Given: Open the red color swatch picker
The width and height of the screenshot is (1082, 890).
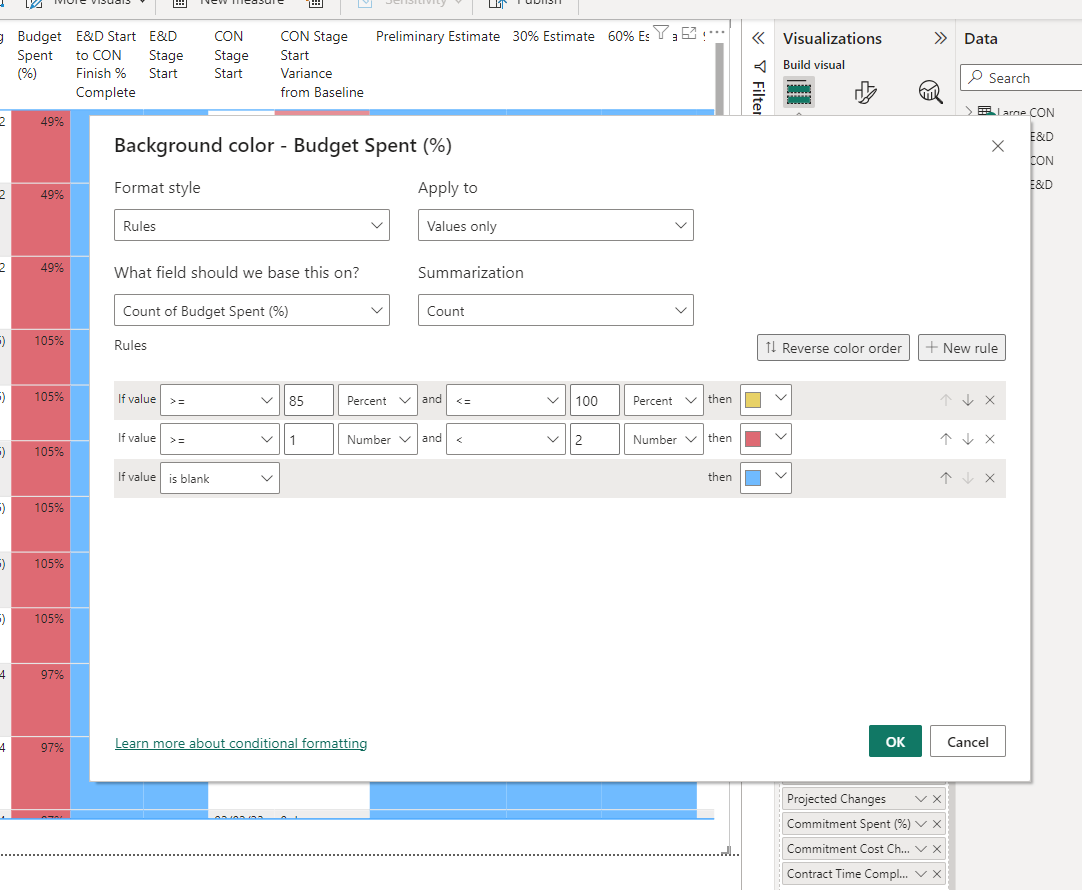Looking at the screenshot, I should 765,439.
